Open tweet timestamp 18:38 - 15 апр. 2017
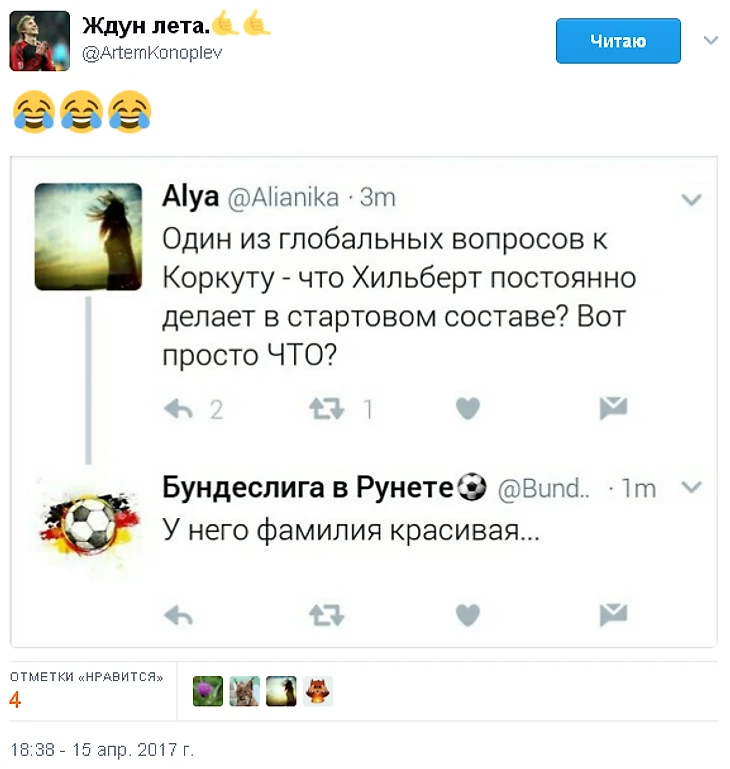The image size is (730, 769). click(x=102, y=749)
